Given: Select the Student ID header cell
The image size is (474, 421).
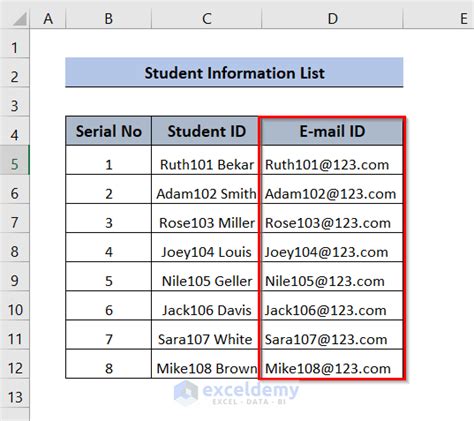Looking at the screenshot, I should pos(206,131).
